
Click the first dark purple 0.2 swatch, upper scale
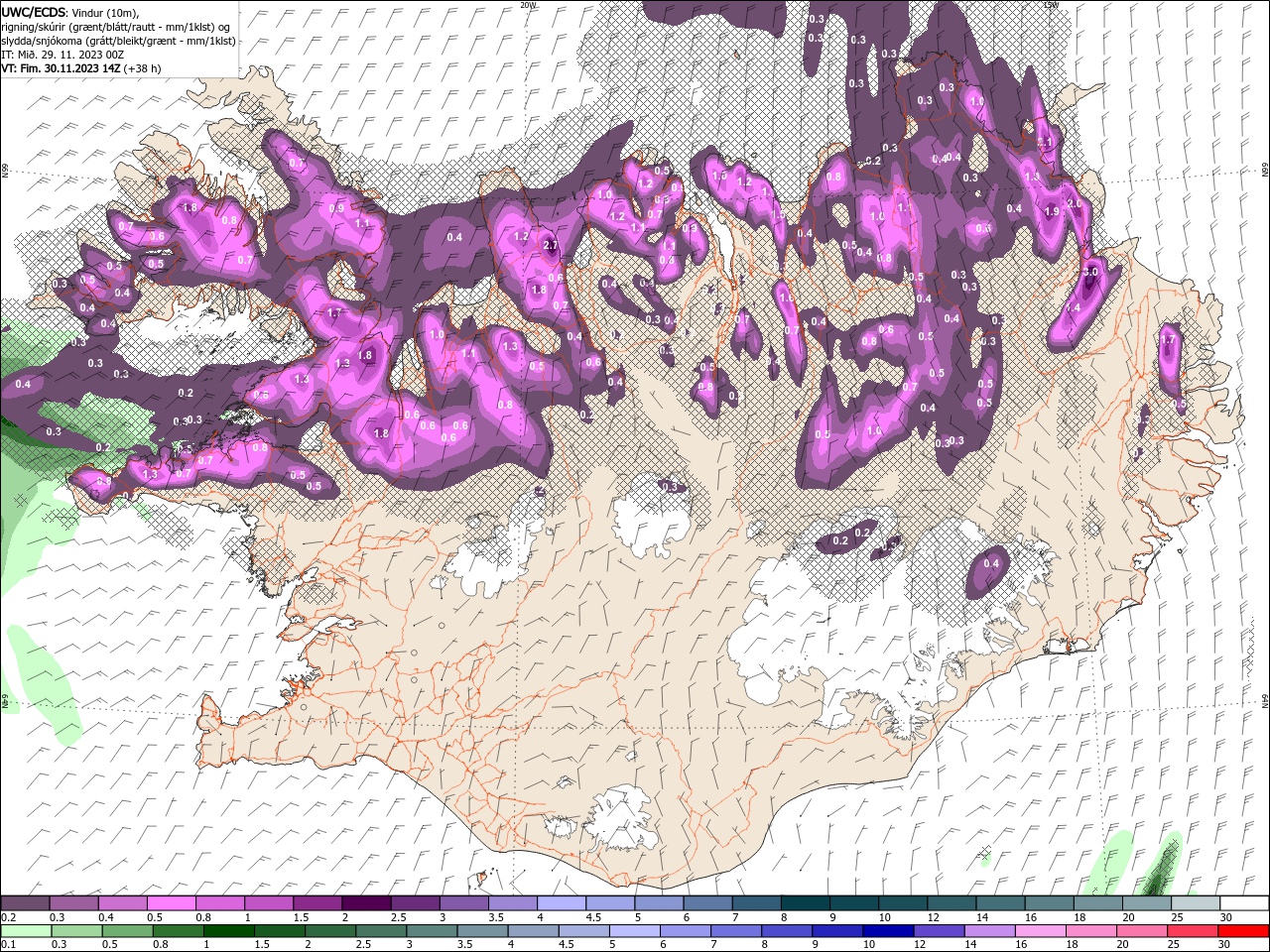click(25, 903)
